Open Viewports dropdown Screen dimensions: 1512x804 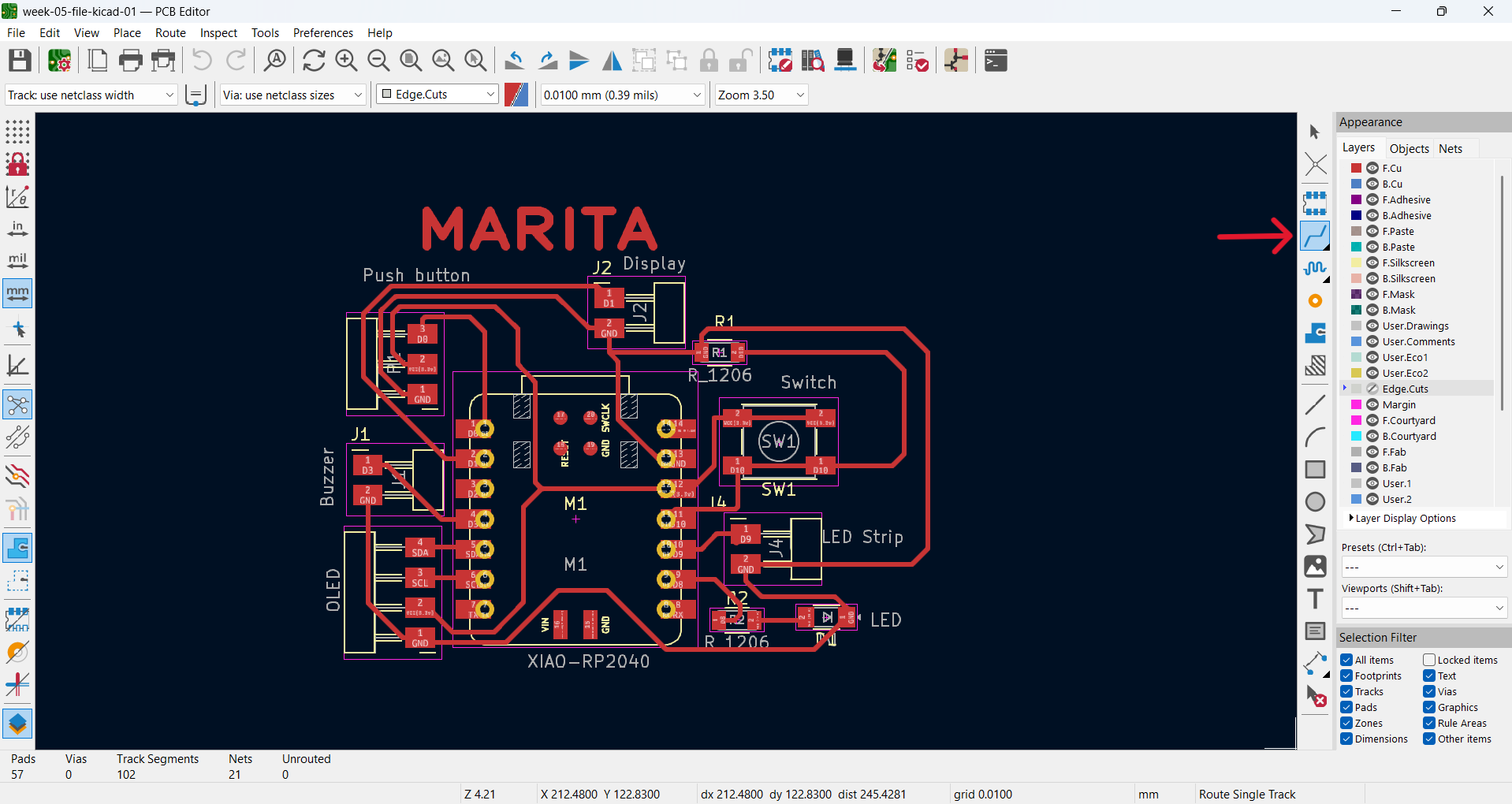tap(1424, 608)
